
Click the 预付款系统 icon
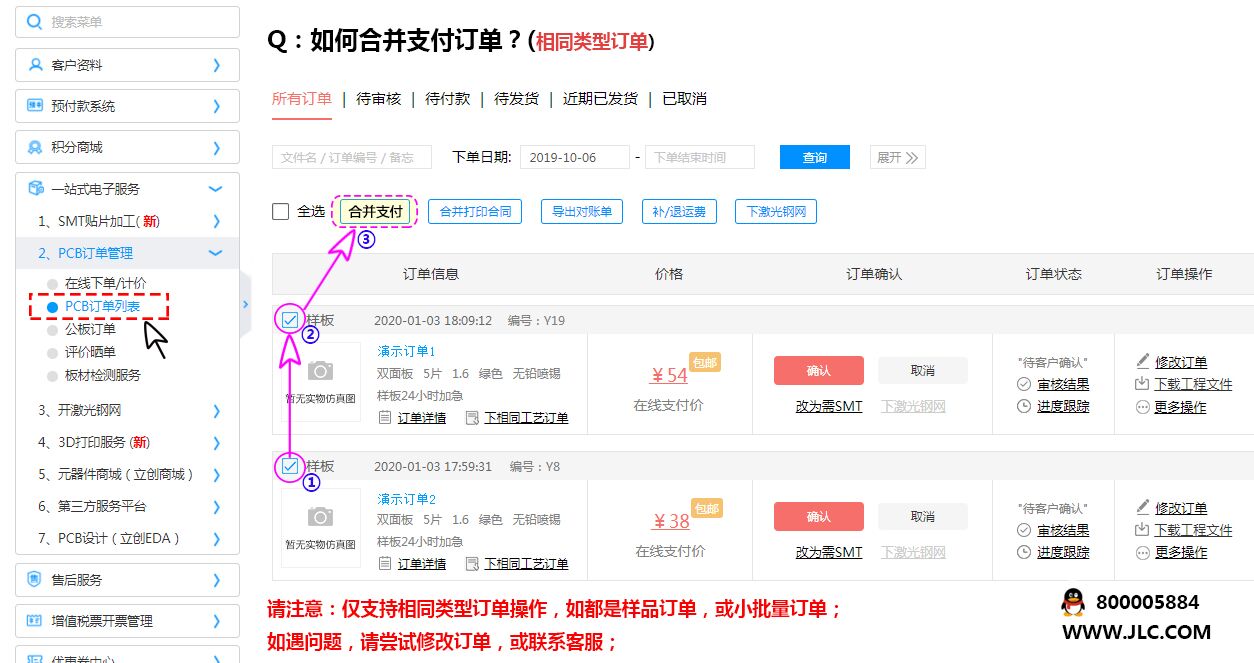pos(35,106)
